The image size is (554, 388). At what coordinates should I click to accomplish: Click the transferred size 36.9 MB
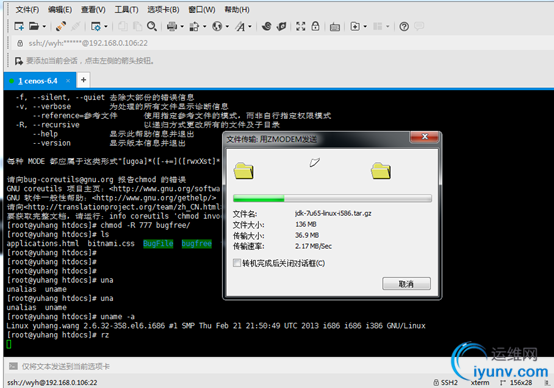(x=307, y=235)
